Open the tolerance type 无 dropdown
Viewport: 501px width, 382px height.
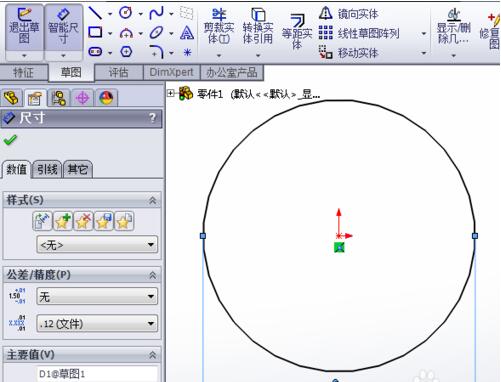pyautogui.click(x=97, y=296)
